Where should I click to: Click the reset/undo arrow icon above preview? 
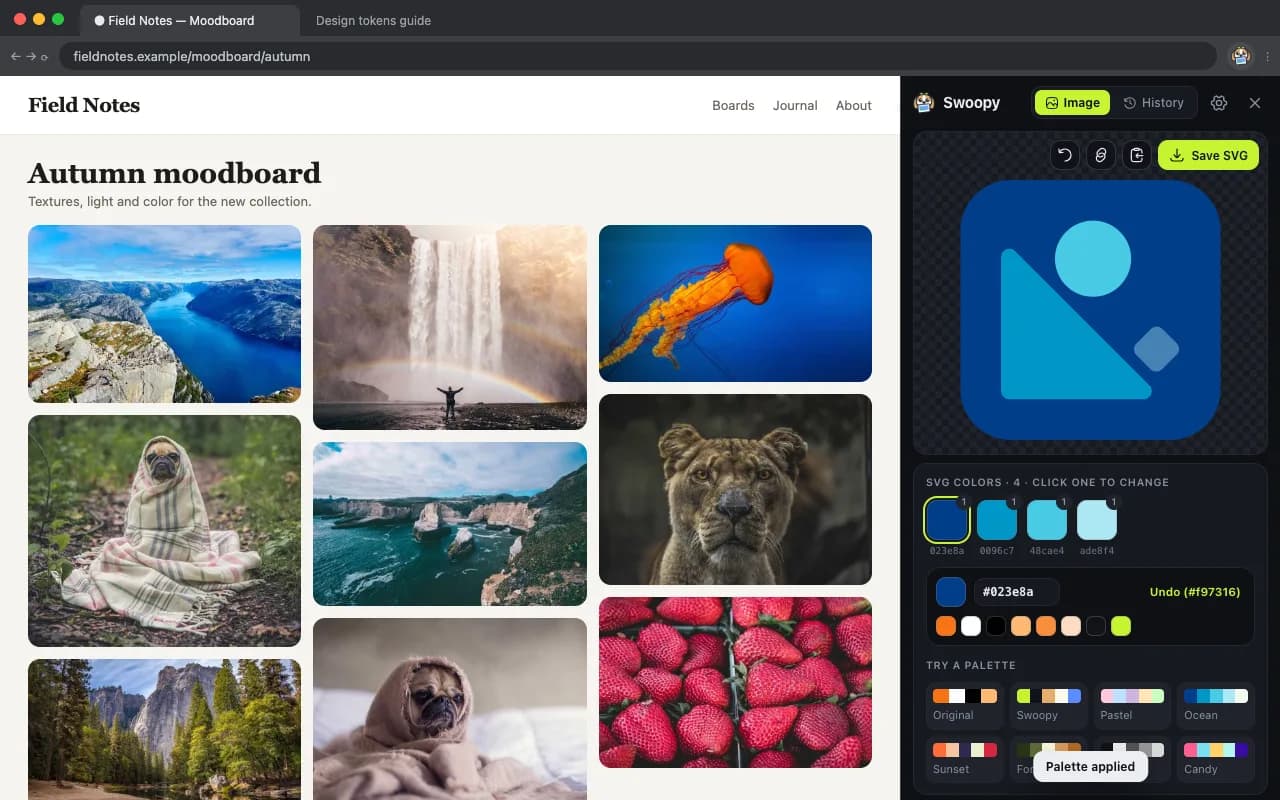(1065, 155)
